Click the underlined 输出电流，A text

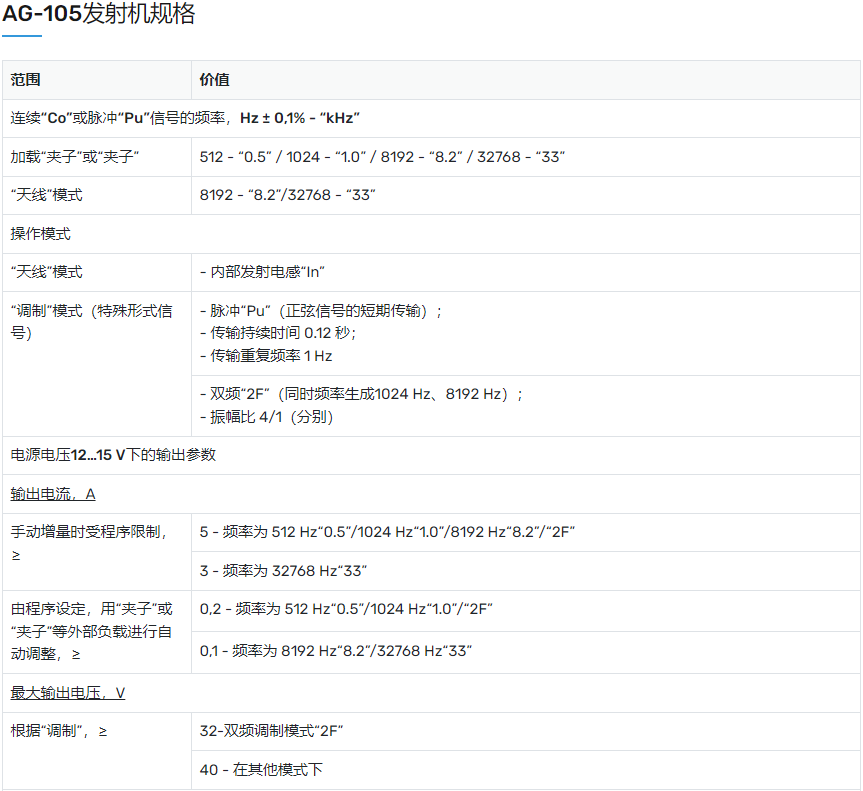[53, 494]
